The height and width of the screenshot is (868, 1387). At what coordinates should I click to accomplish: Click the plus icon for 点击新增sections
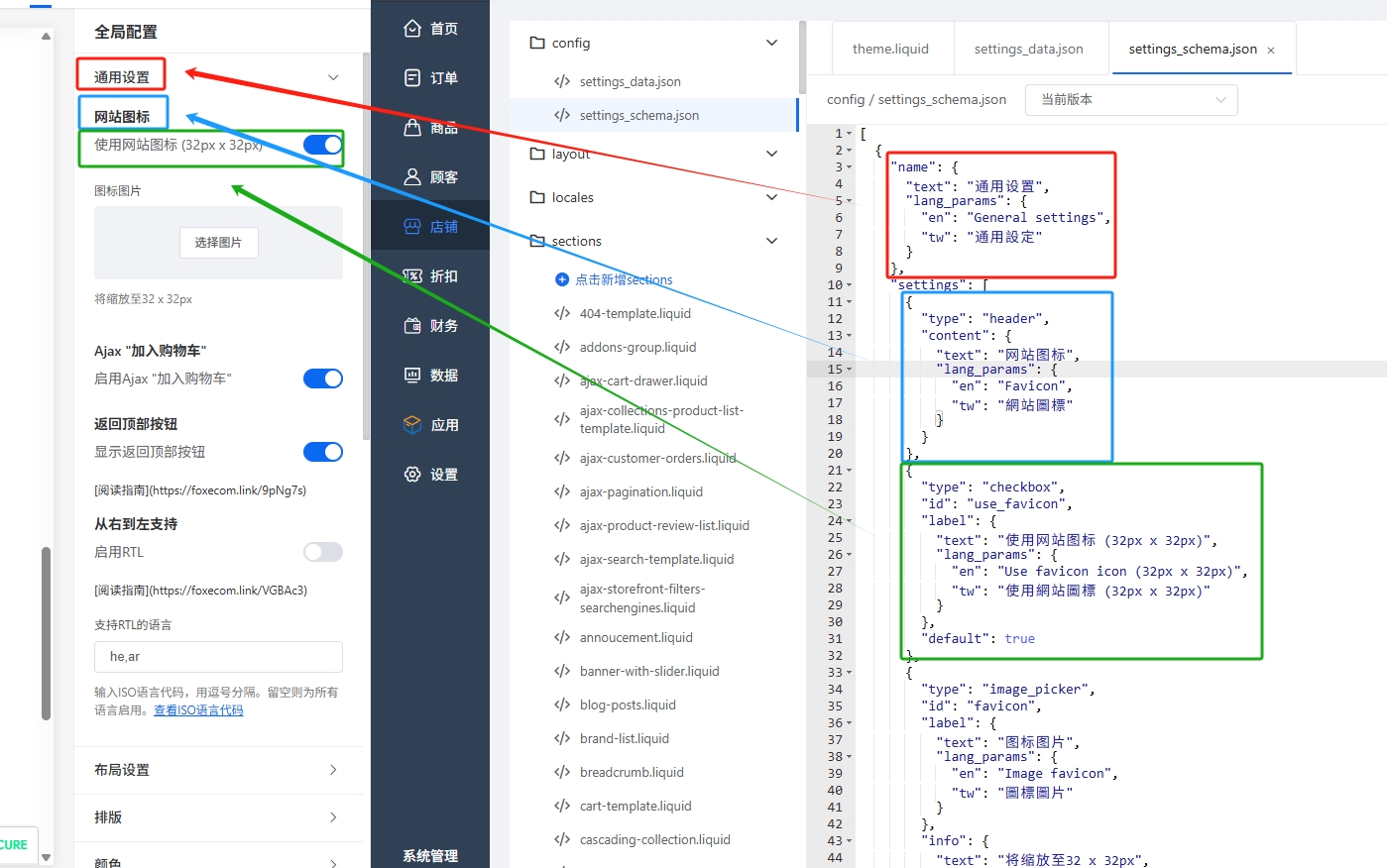(561, 279)
